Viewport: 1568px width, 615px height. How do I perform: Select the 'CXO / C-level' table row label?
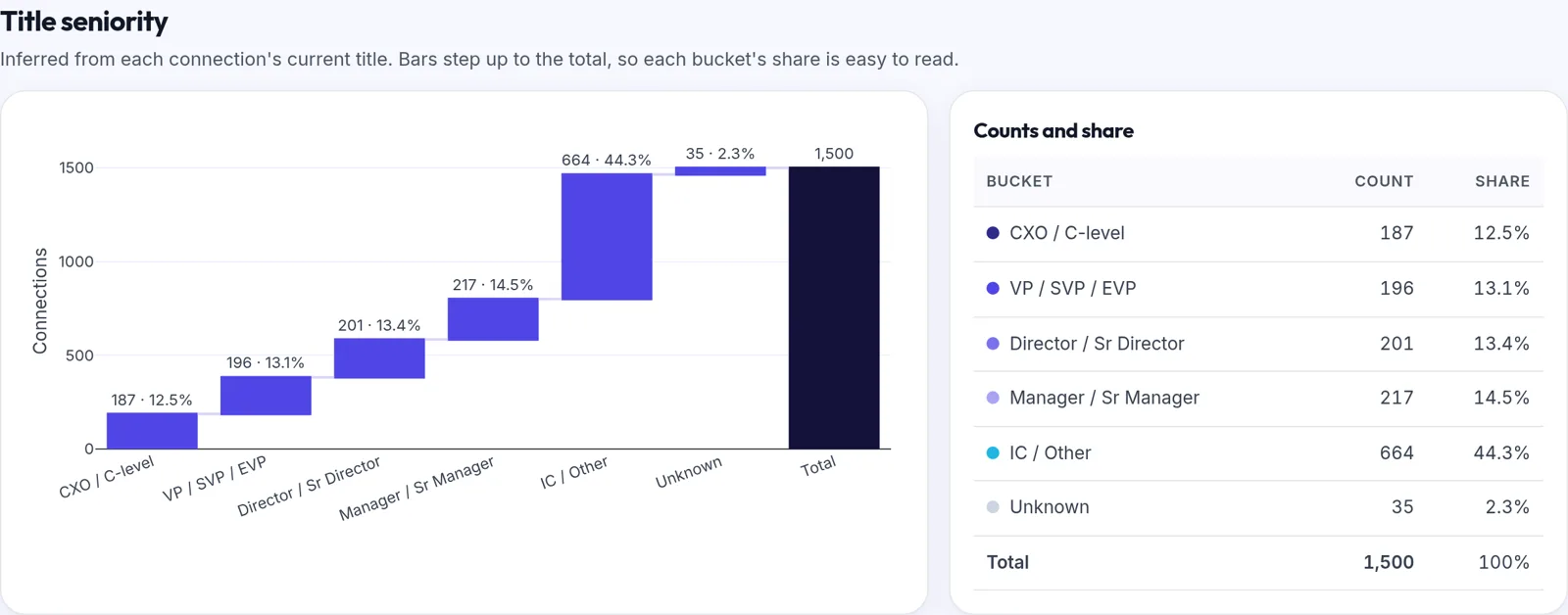pyautogui.click(x=1067, y=233)
